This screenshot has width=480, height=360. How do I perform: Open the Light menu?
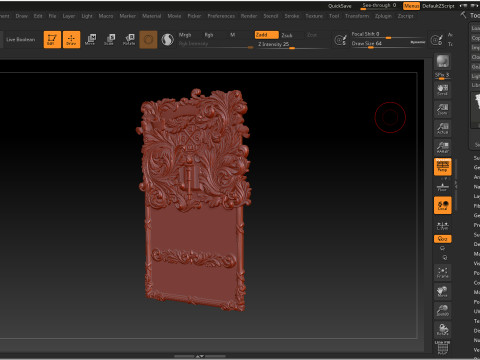[87, 16]
